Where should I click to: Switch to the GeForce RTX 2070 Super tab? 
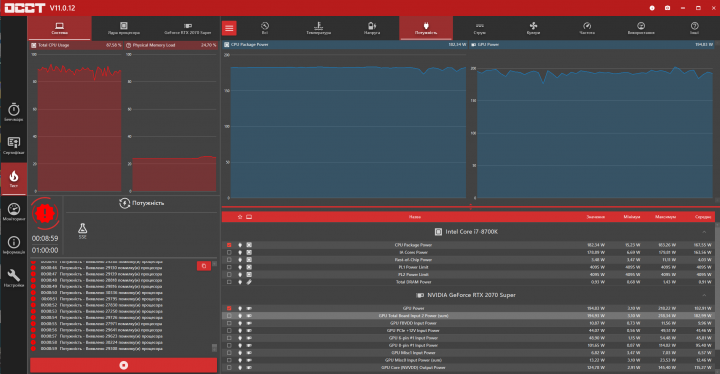[x=187, y=28]
